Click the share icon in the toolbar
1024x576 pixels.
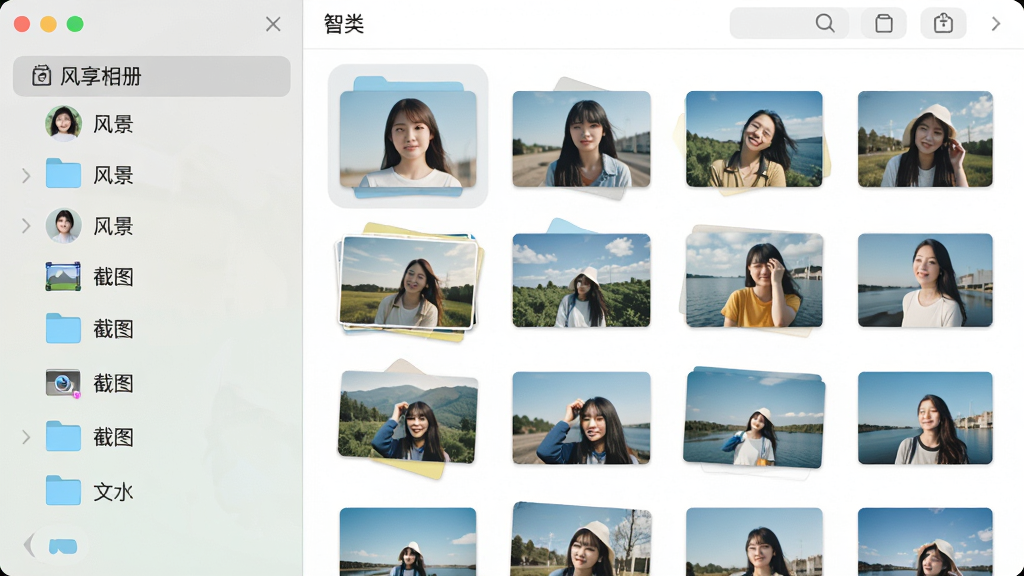coord(943,24)
